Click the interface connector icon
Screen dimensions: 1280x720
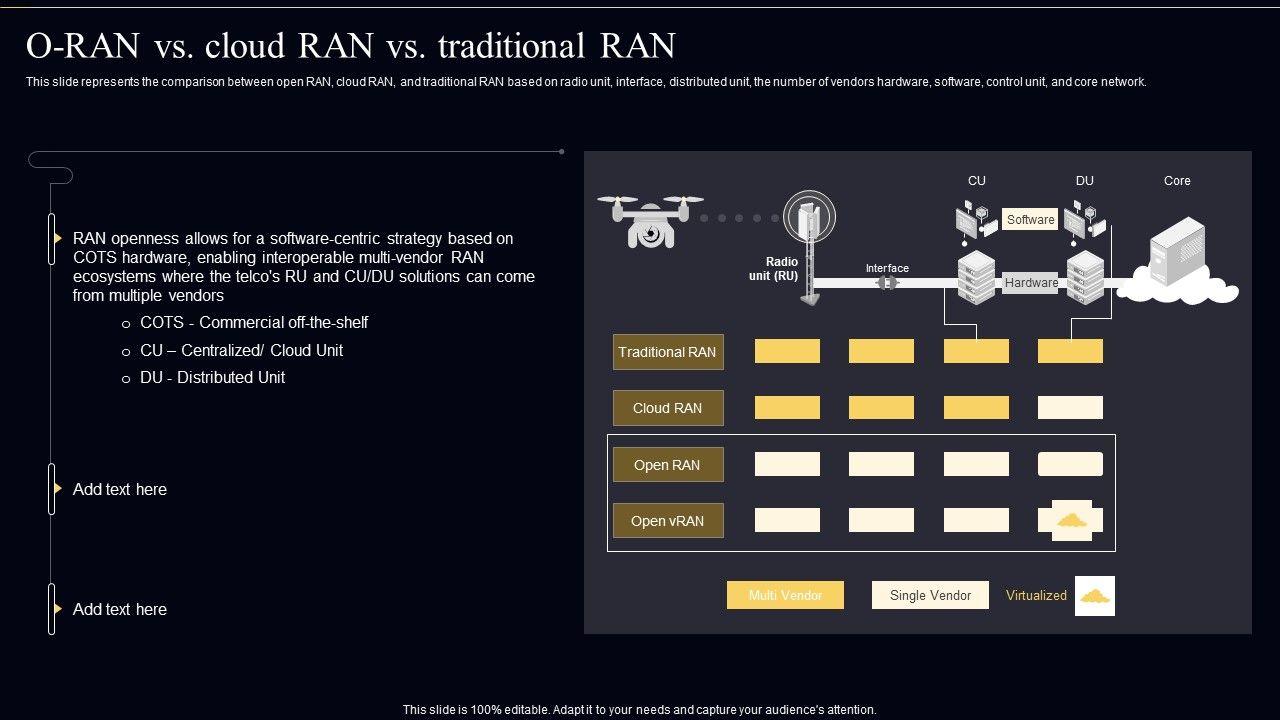[x=887, y=283]
